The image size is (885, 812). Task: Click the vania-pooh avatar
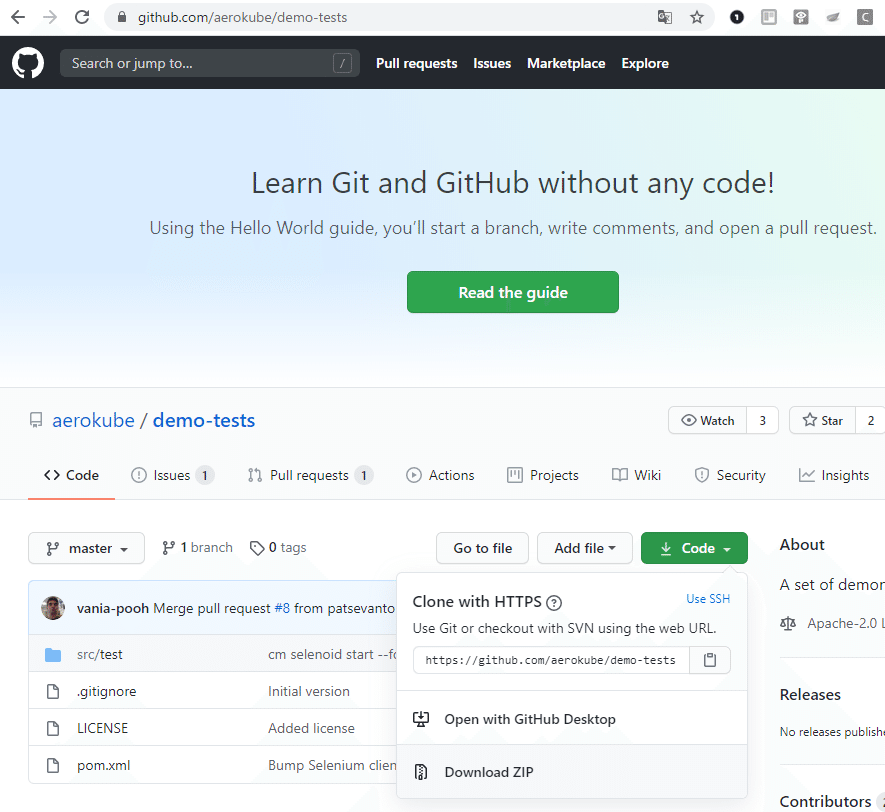tap(53, 608)
